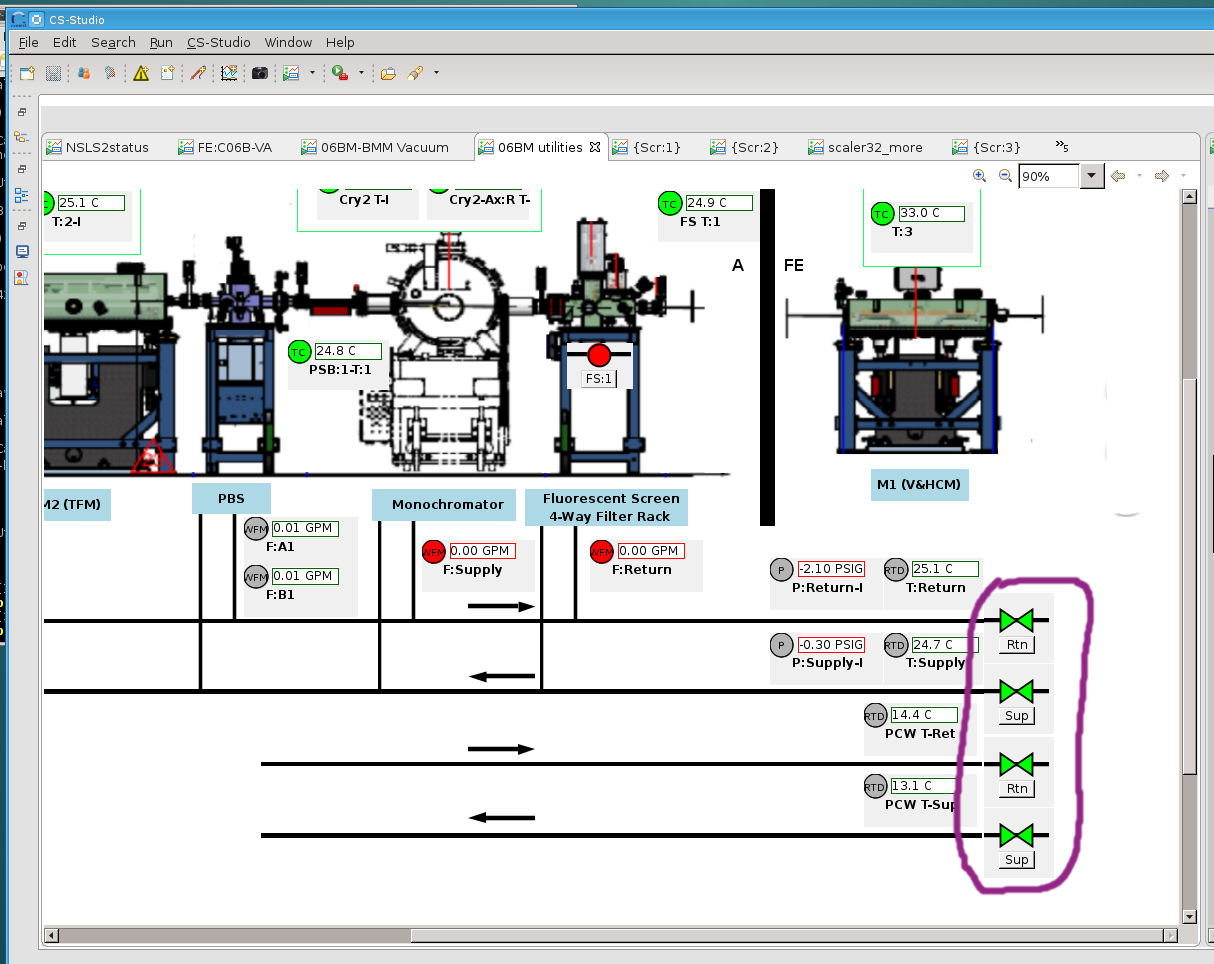Viewport: 1214px width, 964px height.
Task: Click the lower Rtn valve button
Action: click(x=1017, y=788)
